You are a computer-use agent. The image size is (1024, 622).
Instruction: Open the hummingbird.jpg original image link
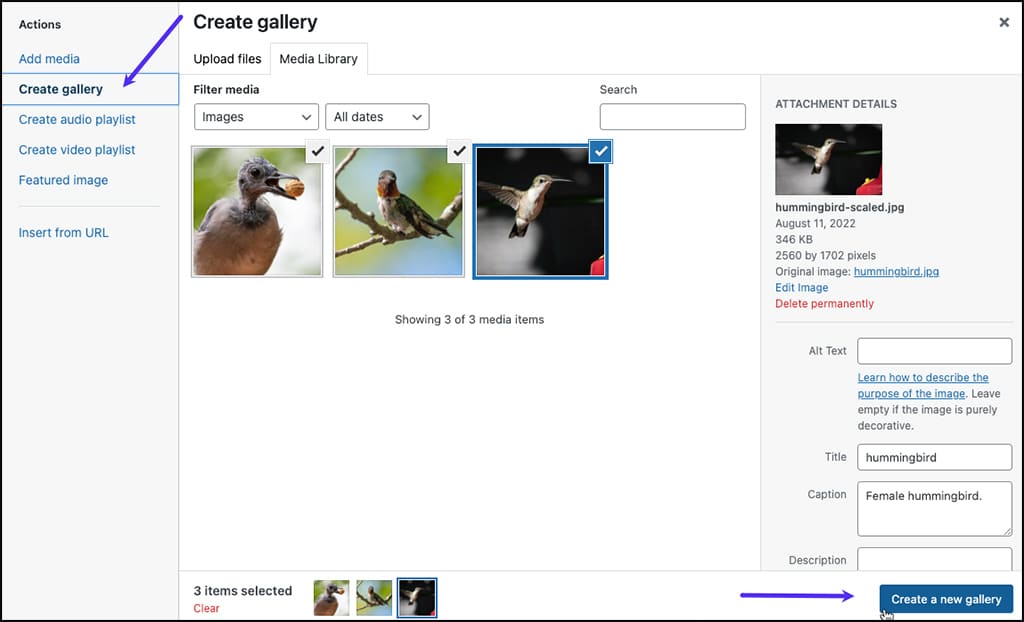[x=896, y=271]
